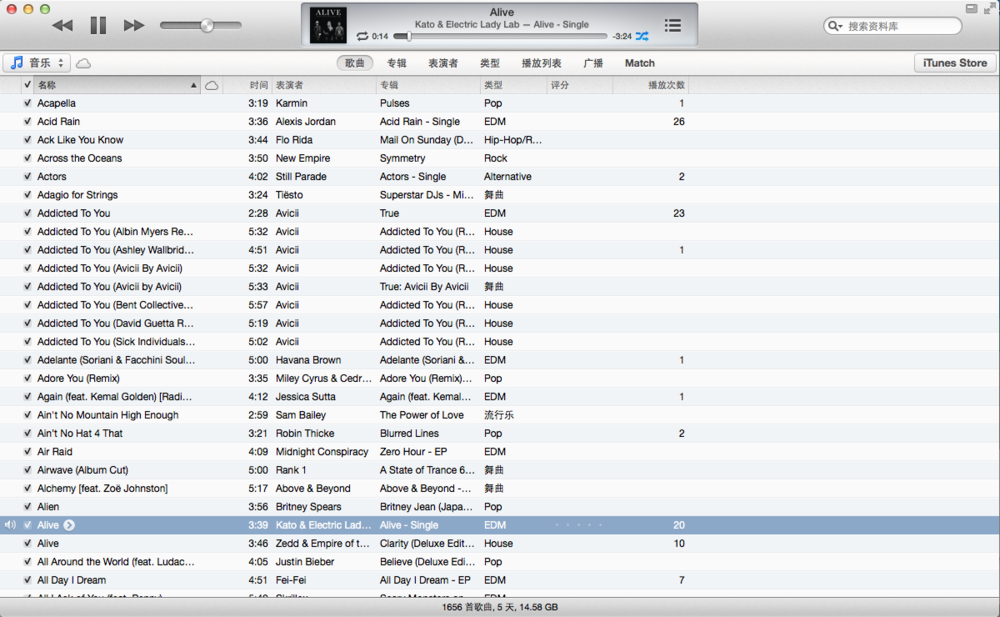Select the song Ain't No Hat 4 That

click(80, 433)
